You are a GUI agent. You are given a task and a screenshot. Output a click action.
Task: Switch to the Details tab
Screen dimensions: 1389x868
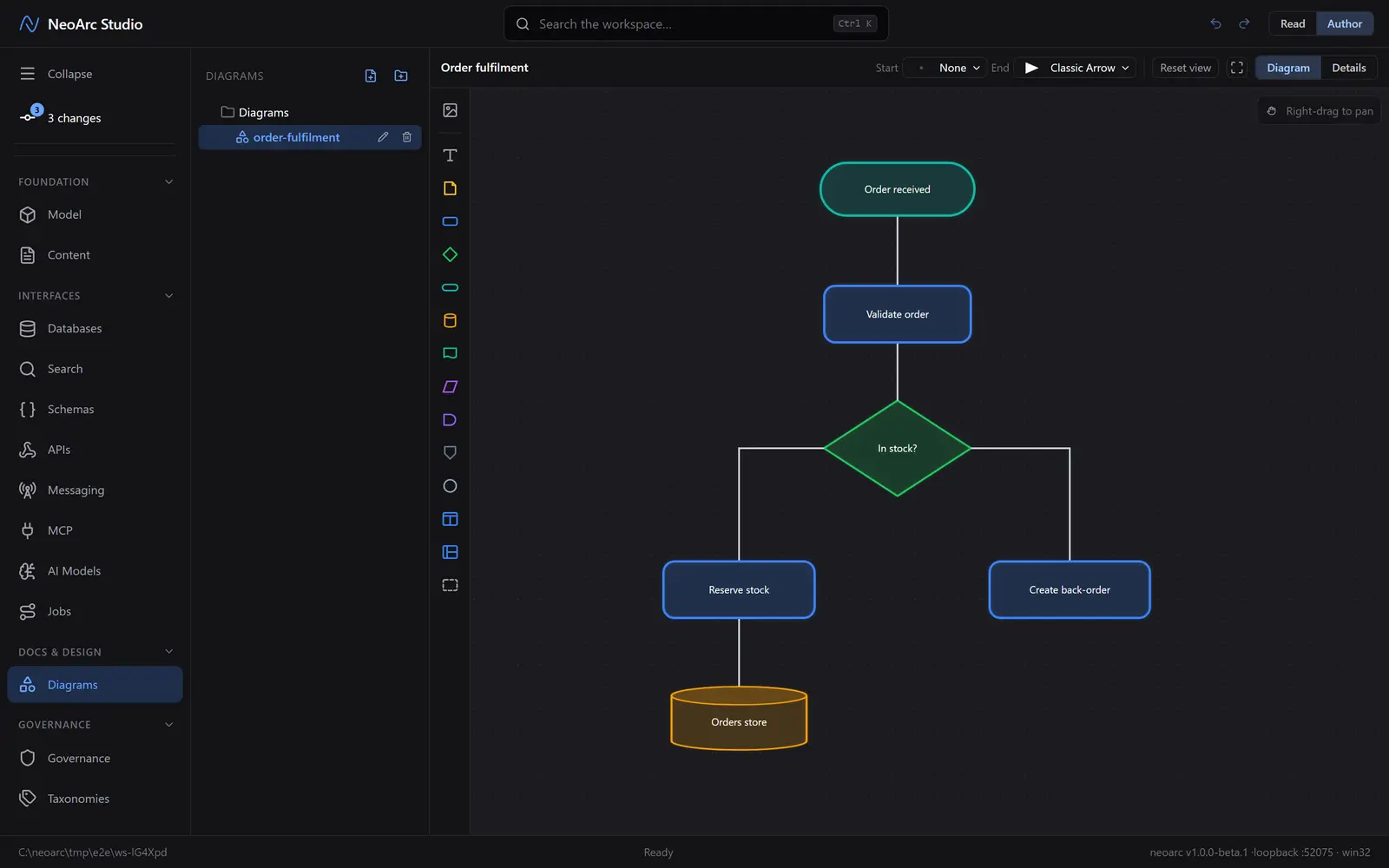(1348, 68)
